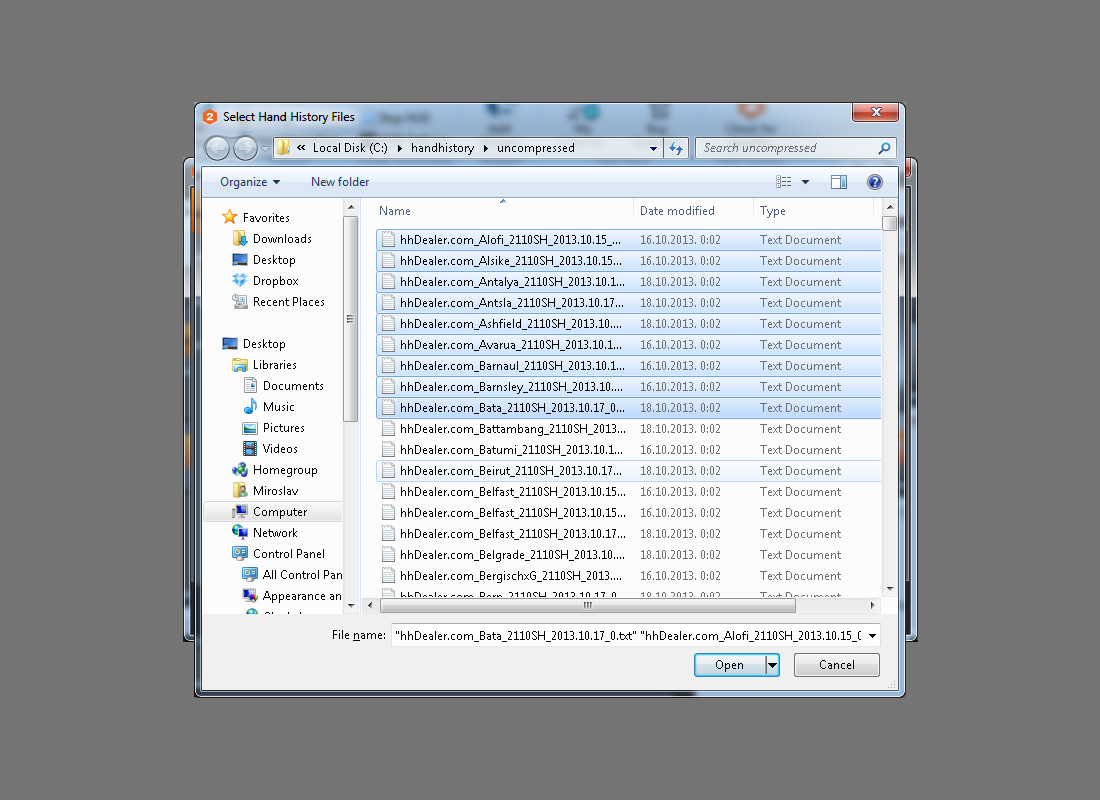Select the Beirut hand history file
Image resolution: width=1100 pixels, height=800 pixels.
click(x=511, y=471)
